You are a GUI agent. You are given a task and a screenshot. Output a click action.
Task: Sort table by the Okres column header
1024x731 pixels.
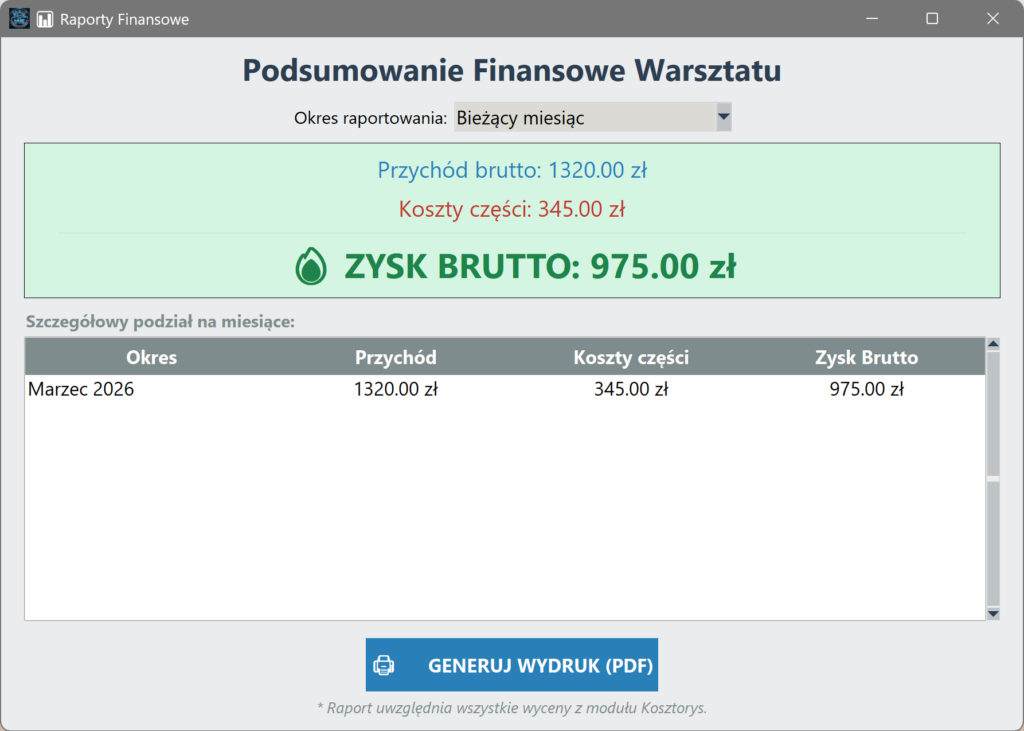(x=151, y=357)
